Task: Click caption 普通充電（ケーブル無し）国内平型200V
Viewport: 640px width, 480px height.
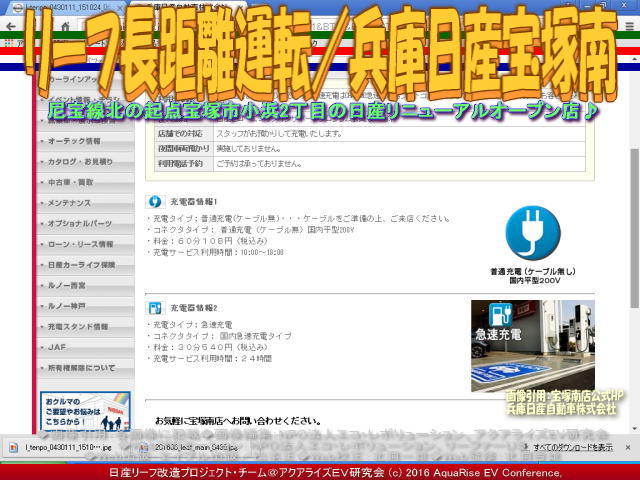Action: (533, 276)
